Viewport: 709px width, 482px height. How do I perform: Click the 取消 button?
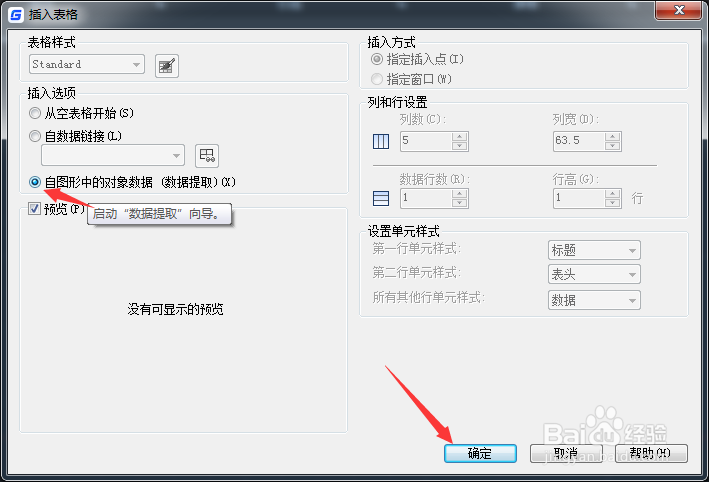pyautogui.click(x=566, y=453)
